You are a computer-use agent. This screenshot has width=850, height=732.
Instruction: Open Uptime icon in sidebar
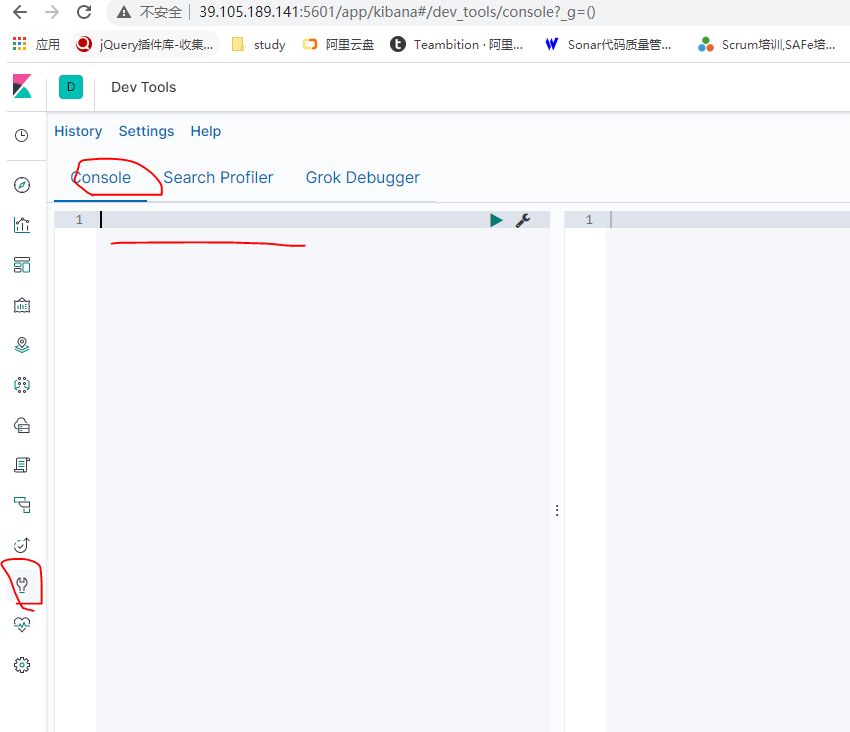pos(22,545)
